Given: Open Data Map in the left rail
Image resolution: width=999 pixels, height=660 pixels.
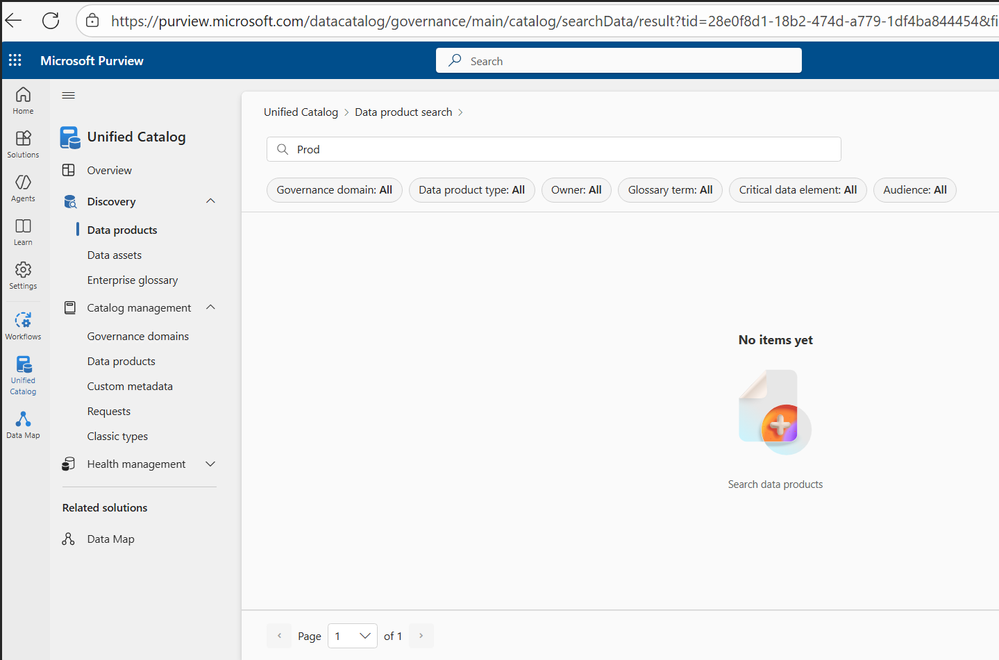Looking at the screenshot, I should 23,425.
